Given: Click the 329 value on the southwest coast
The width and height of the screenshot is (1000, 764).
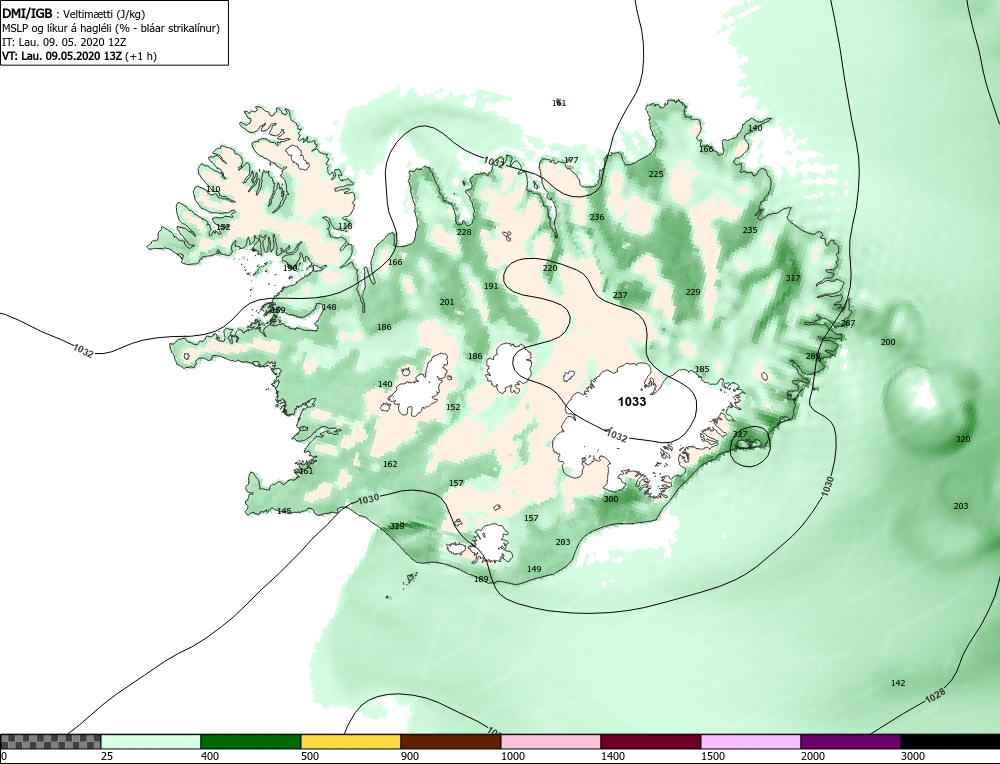Looking at the screenshot, I should click(397, 526).
